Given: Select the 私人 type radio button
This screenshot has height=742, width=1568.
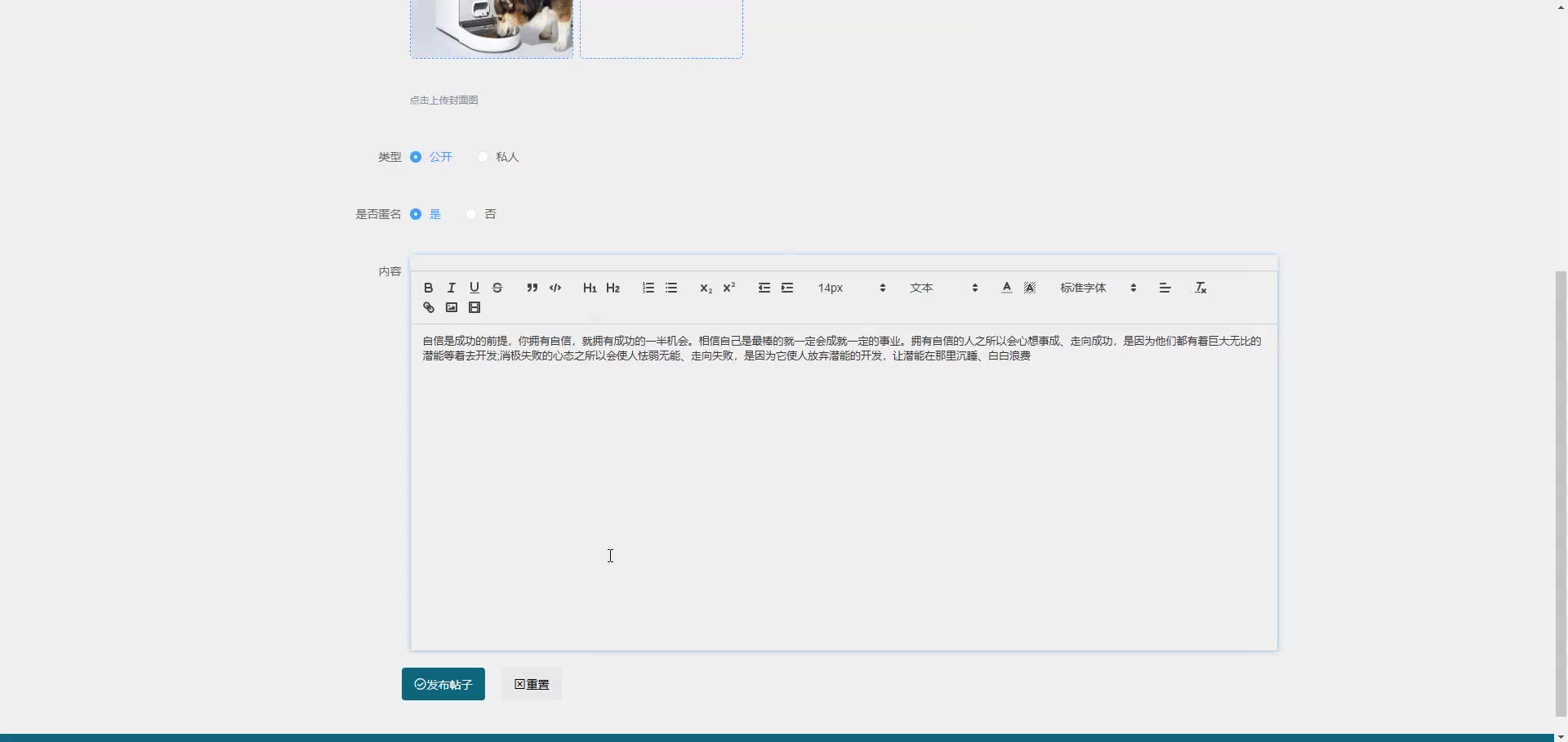Looking at the screenshot, I should (x=483, y=157).
